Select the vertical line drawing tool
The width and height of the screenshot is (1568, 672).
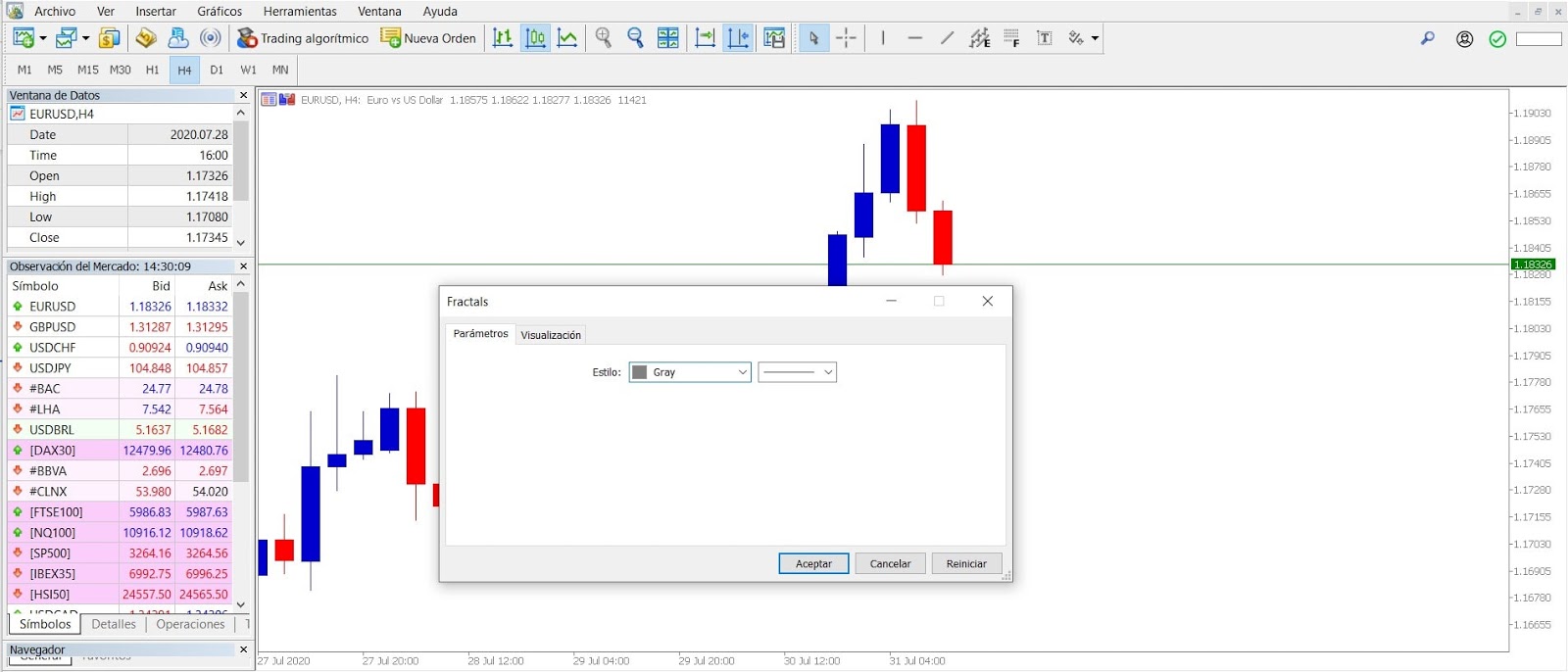tap(883, 38)
